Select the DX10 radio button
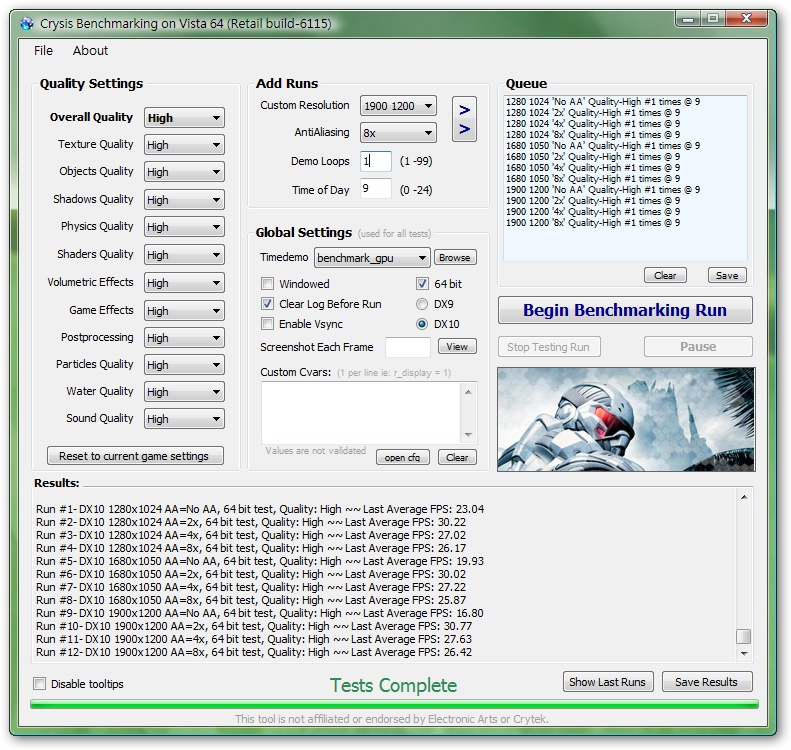 point(422,324)
